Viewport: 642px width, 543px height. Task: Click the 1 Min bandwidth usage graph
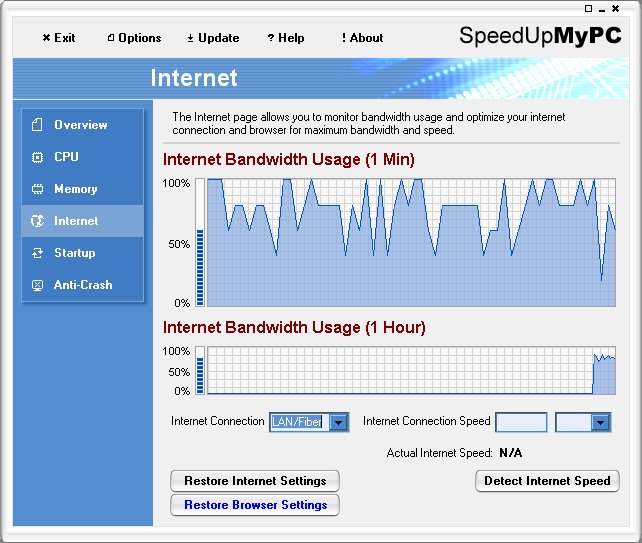[411, 242]
